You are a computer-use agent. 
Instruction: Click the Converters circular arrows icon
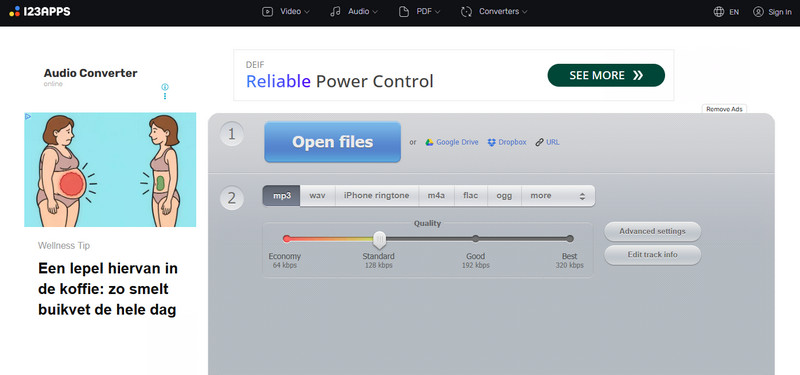click(466, 12)
